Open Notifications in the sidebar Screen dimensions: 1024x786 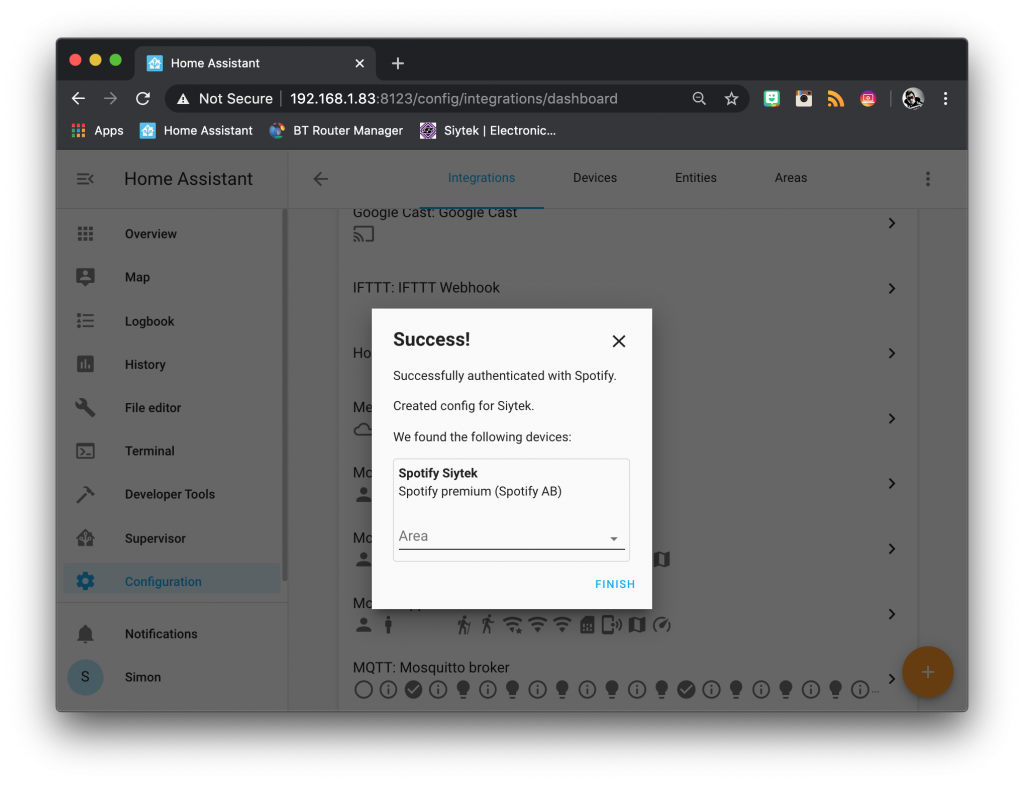pyautogui.click(x=172, y=633)
